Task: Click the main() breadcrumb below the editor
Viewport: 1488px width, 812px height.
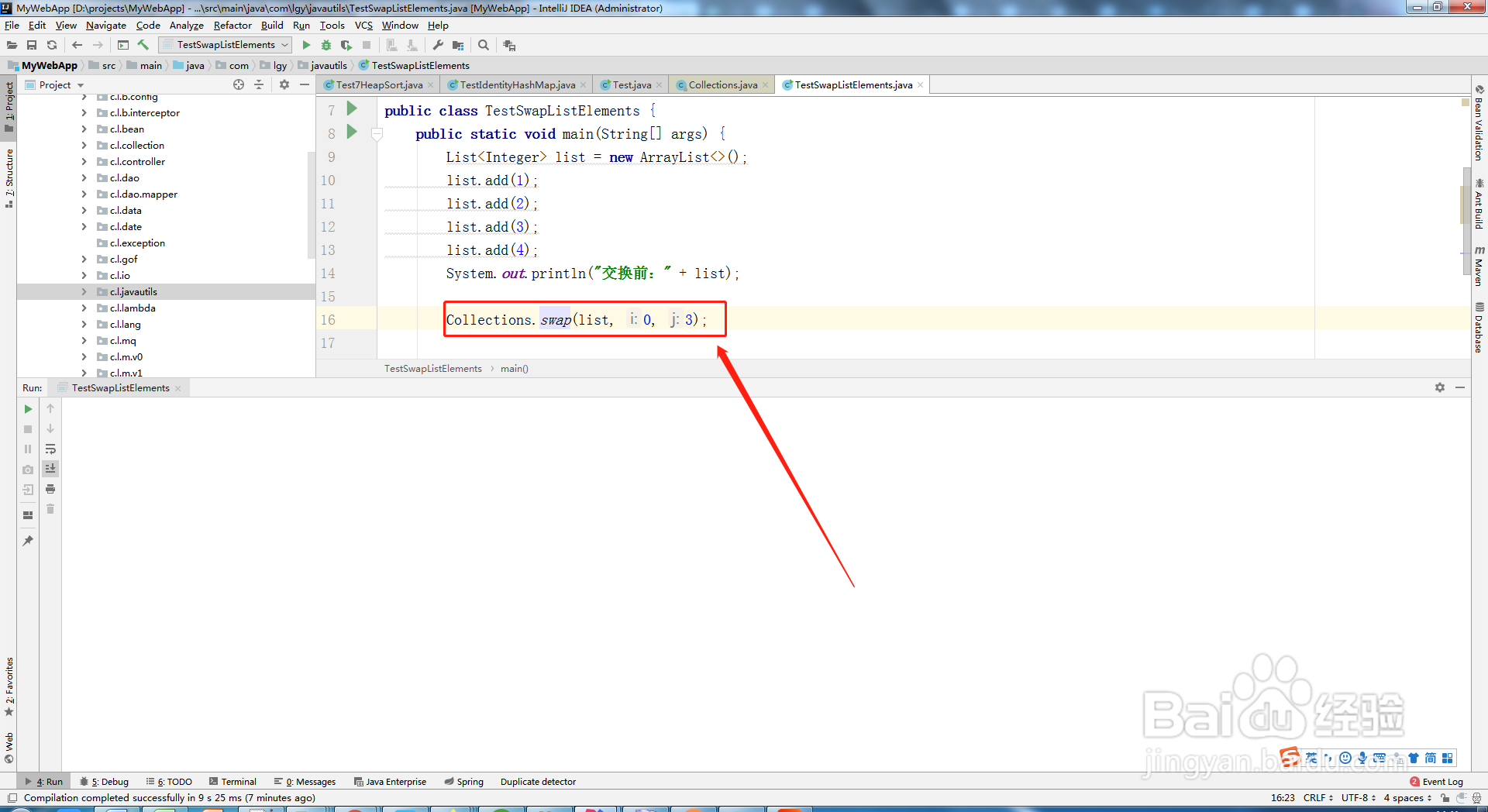Action: point(515,369)
